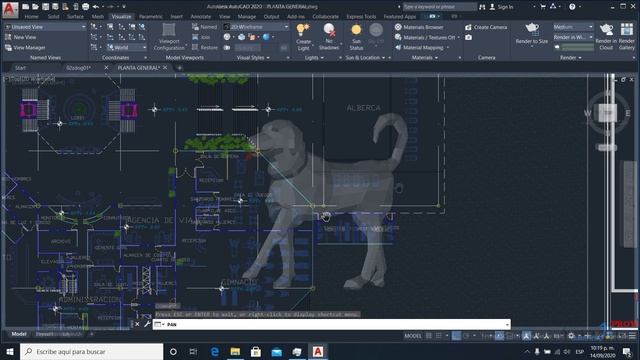Viewport: 640px width, 360px height.
Task: Close the PLANTA GENERAL drawing tab
Action: coord(165,67)
